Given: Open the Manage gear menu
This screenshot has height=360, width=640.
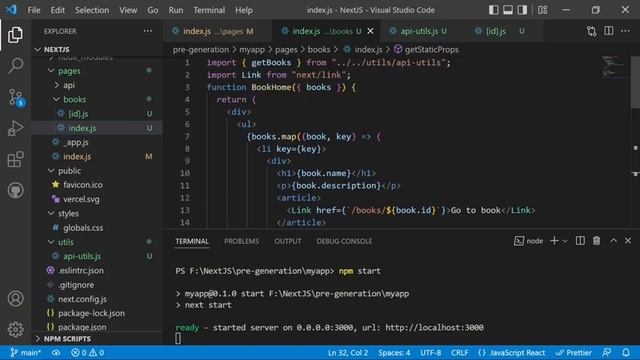Looking at the screenshot, I should click(x=16, y=329).
